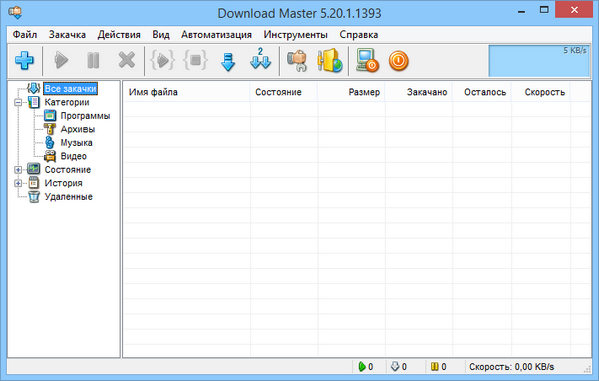Select Все закачки in the tree
This screenshot has width=599, height=381.
point(70,89)
